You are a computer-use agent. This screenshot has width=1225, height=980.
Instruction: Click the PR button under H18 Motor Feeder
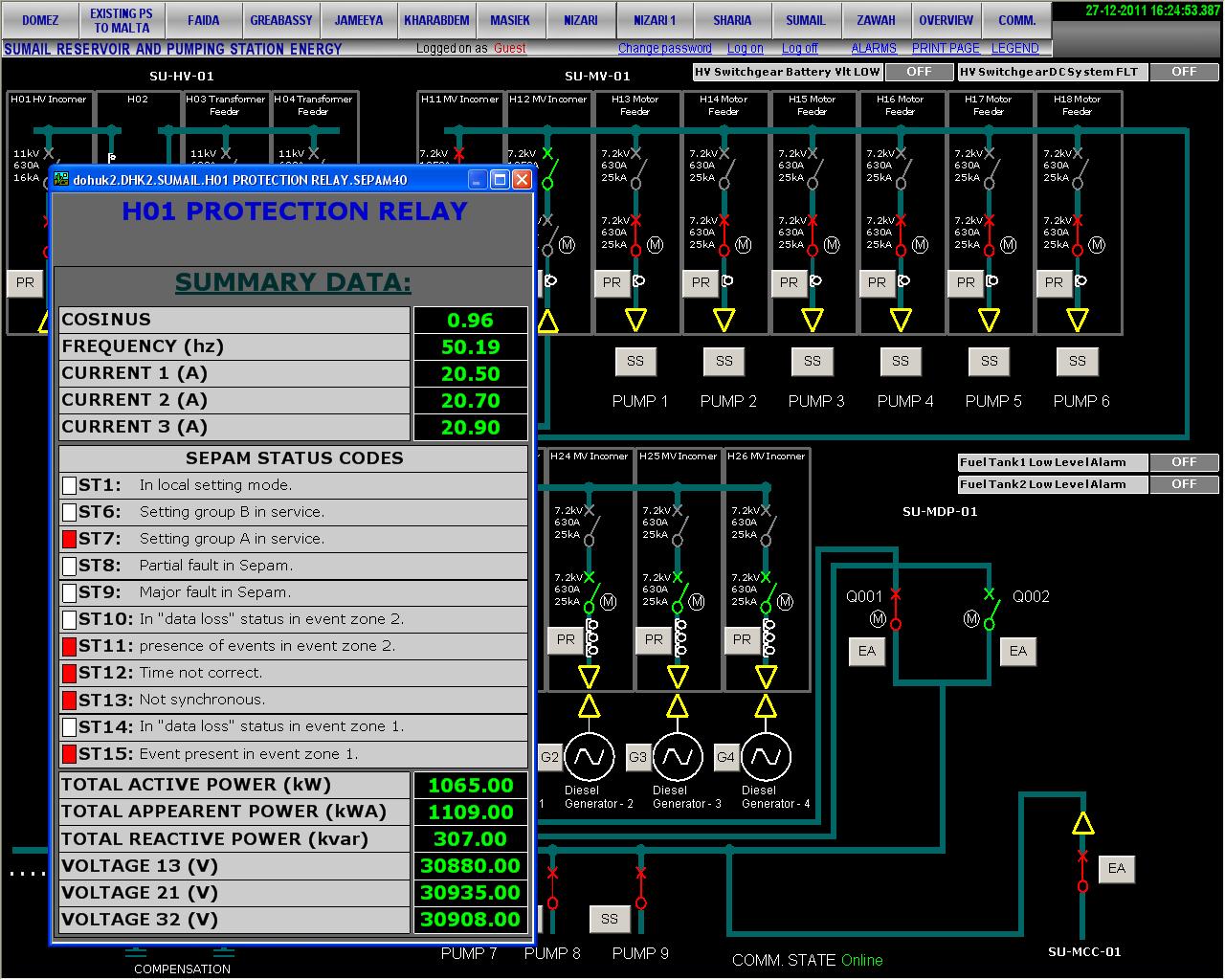pos(1054,282)
